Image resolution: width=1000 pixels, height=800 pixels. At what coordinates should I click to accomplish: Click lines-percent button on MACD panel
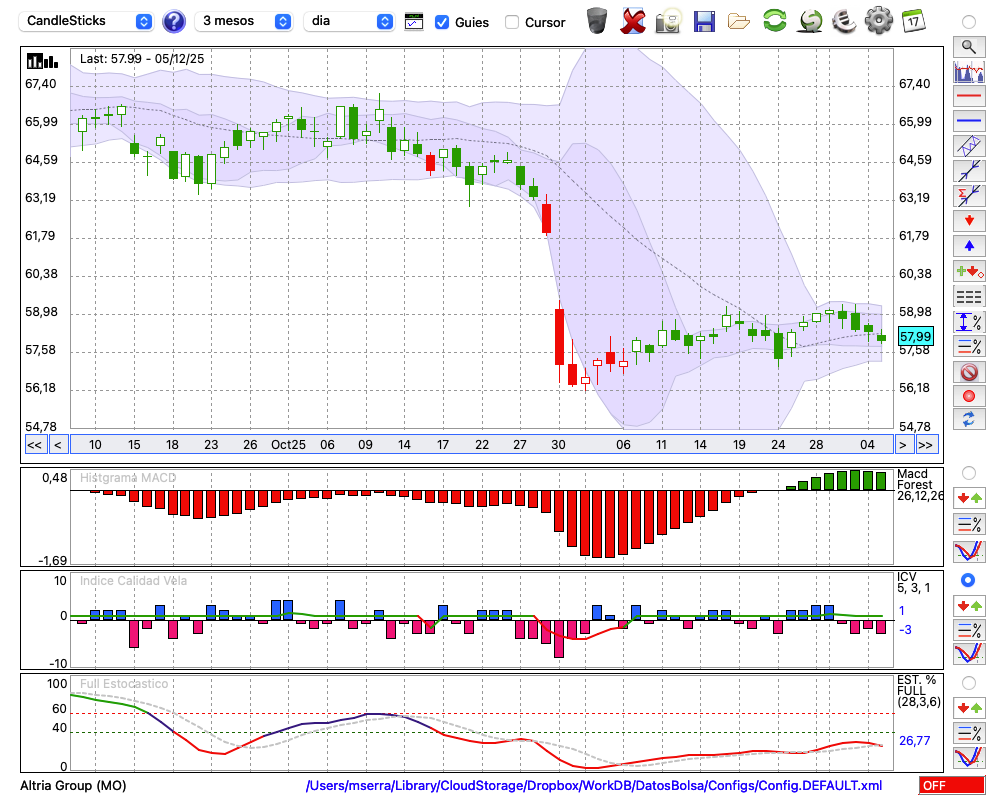click(969, 524)
